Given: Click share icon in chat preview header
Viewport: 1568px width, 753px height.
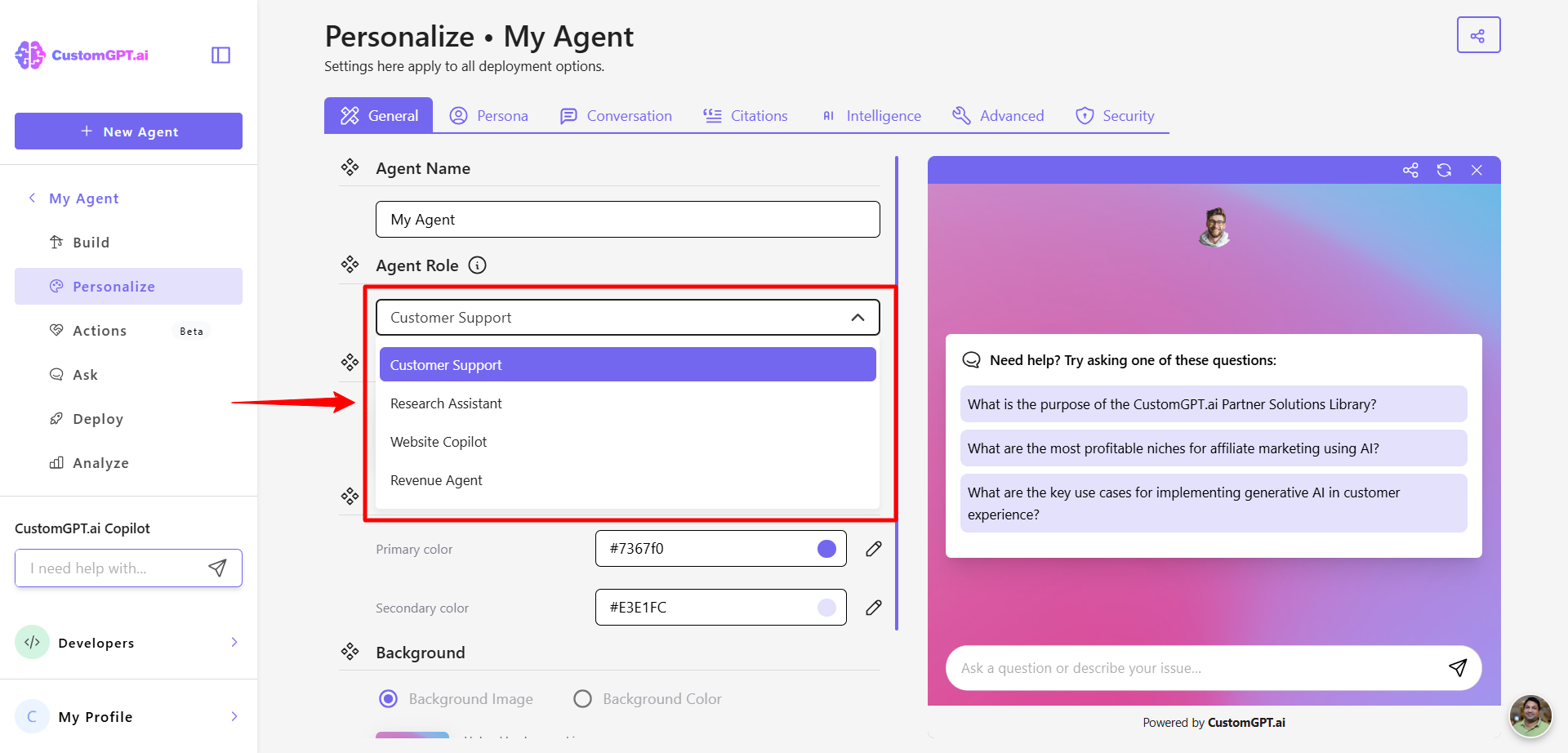Looking at the screenshot, I should click(x=1410, y=170).
